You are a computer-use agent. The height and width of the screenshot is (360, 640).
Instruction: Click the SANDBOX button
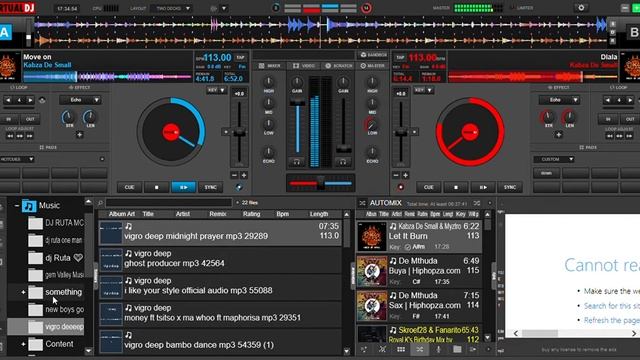pyautogui.click(x=373, y=55)
